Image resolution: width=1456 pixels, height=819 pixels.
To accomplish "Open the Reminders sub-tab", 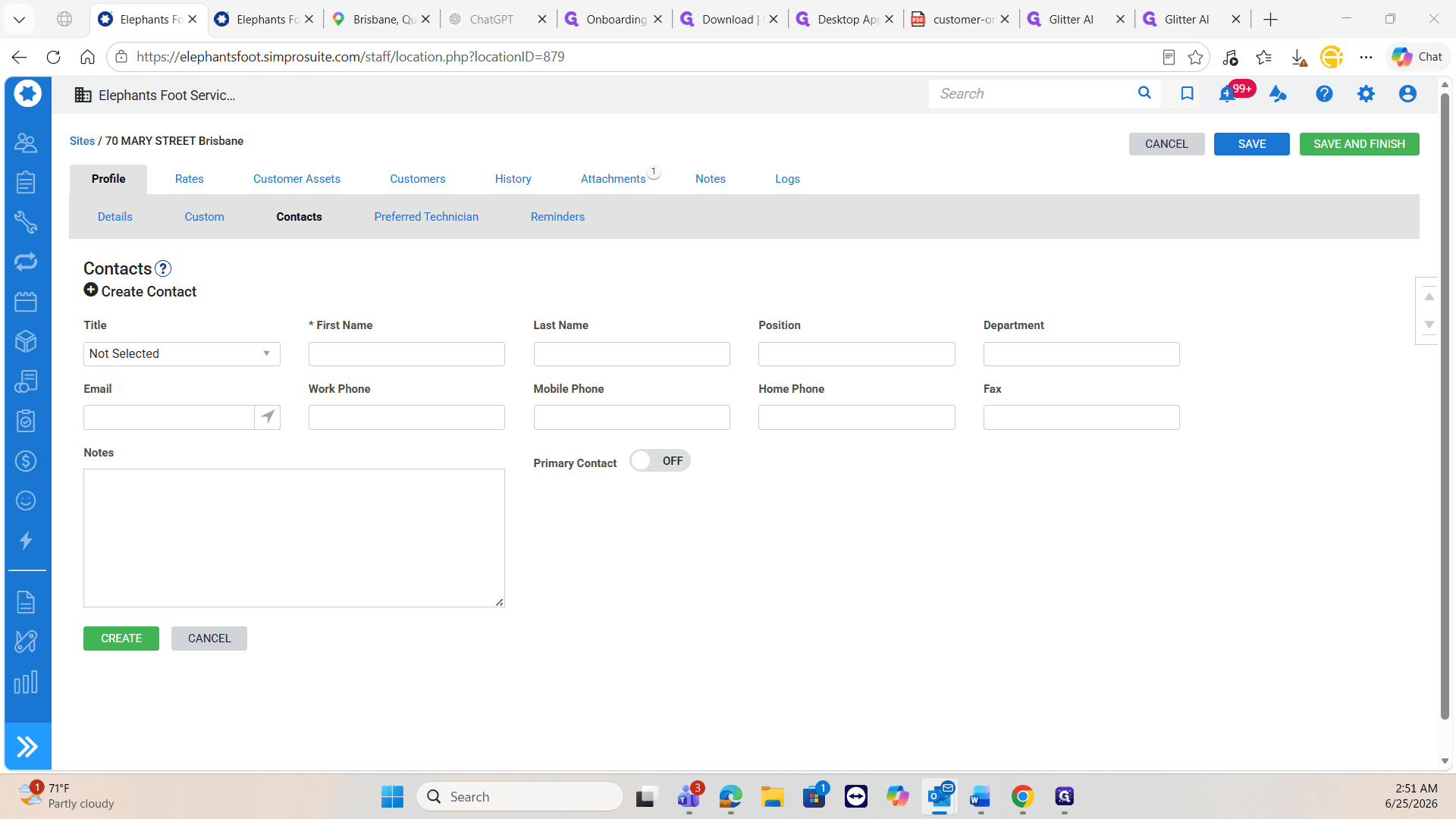I will [557, 217].
